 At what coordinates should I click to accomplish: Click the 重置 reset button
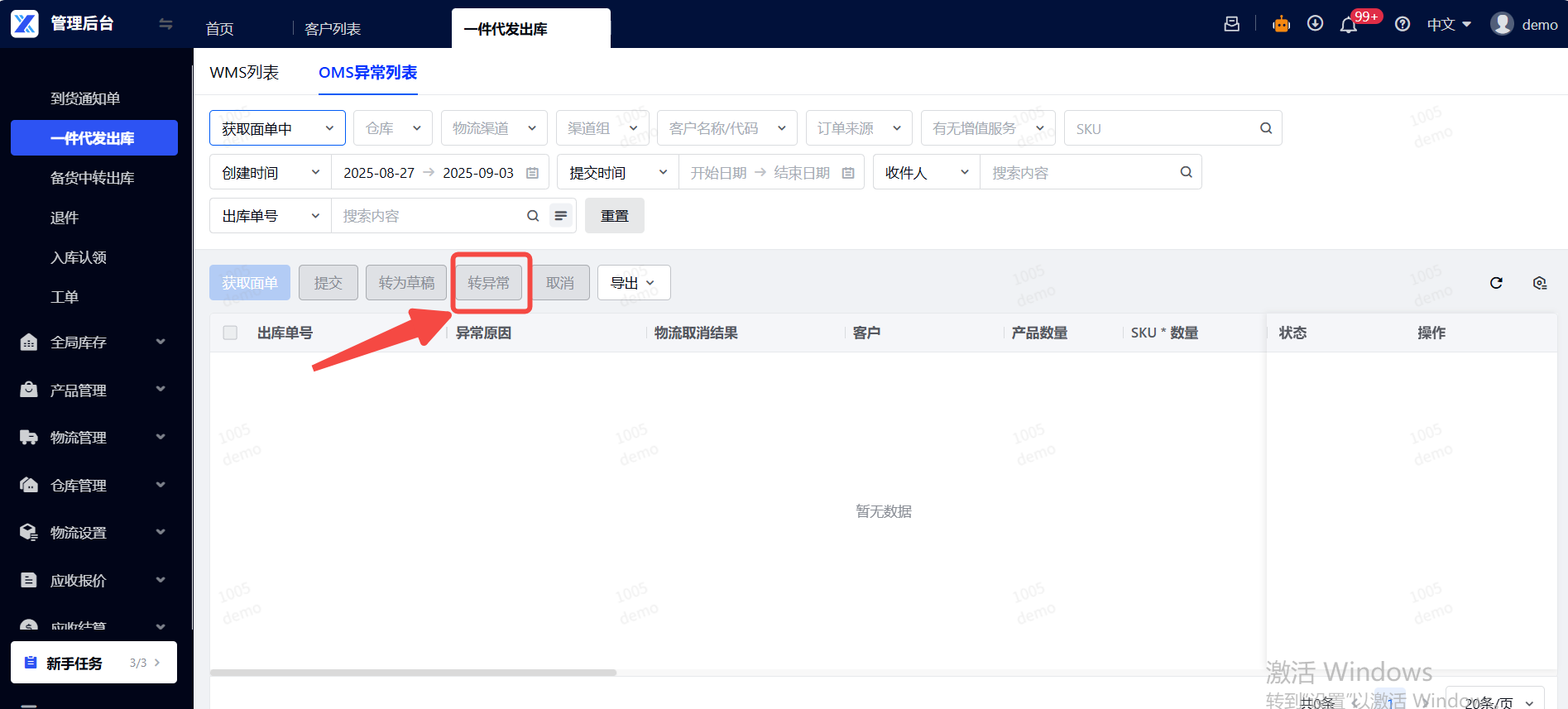click(x=615, y=216)
